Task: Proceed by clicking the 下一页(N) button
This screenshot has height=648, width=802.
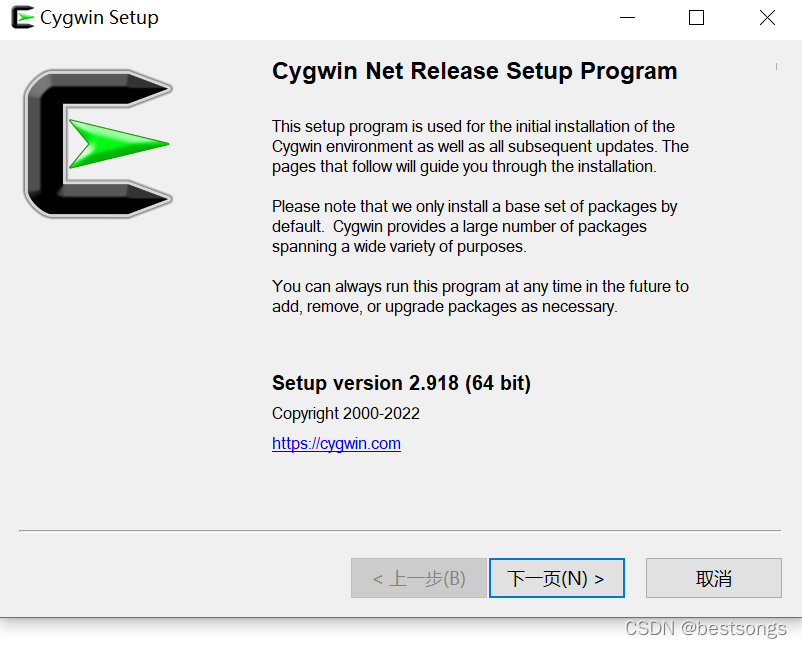Action: [556, 578]
